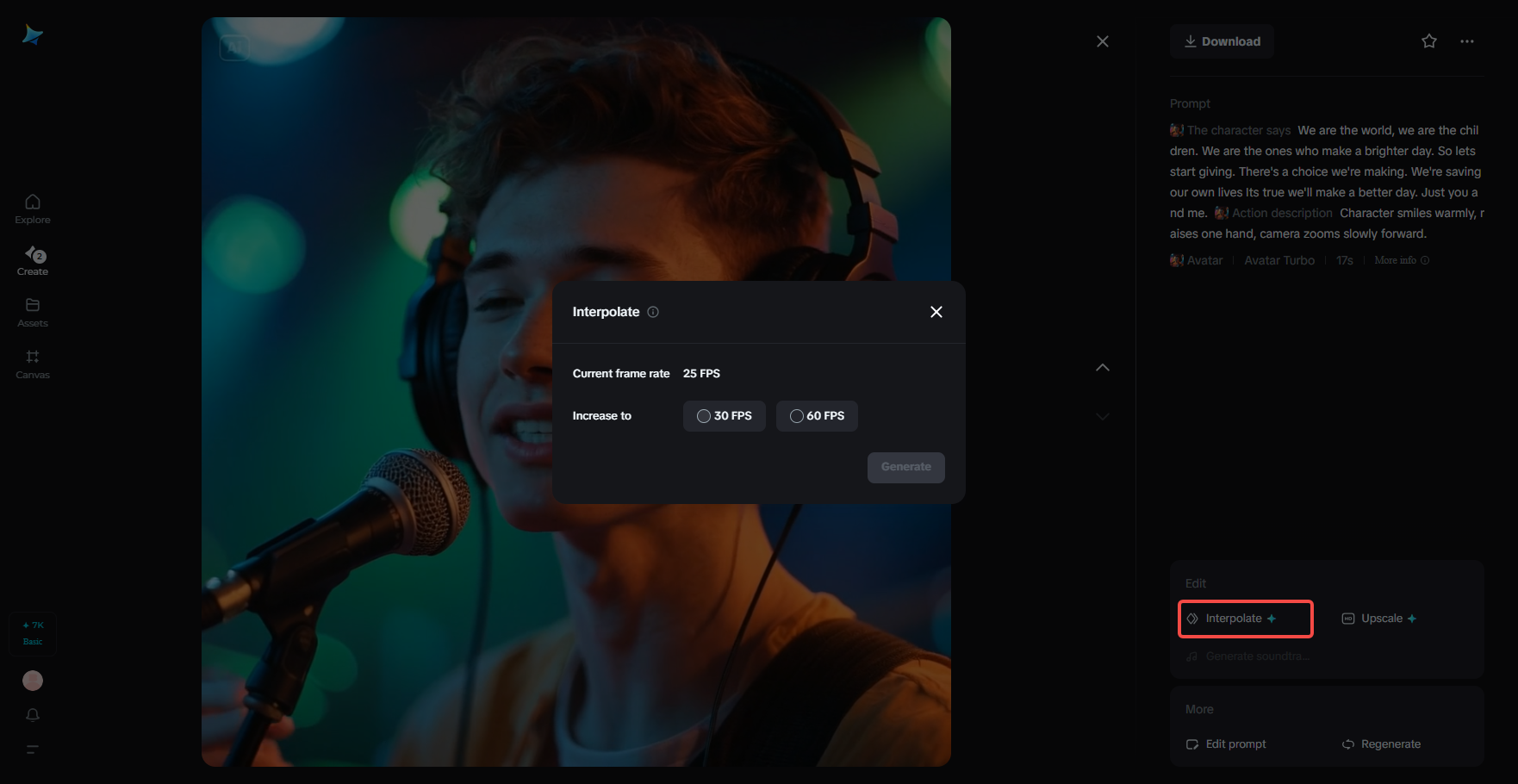Open the Basic credits plan badge
This screenshot has width=1518, height=784.
click(33, 633)
